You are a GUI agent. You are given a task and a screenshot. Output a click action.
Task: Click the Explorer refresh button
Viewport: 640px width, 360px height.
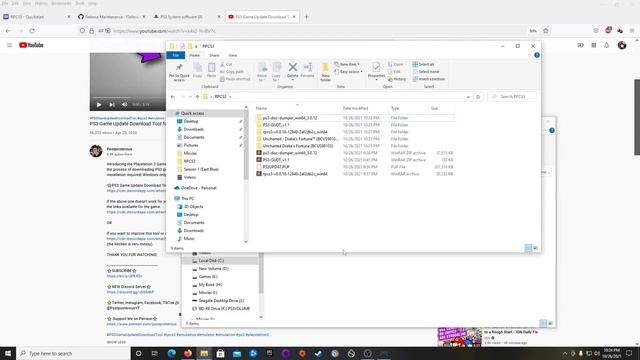coord(478,97)
